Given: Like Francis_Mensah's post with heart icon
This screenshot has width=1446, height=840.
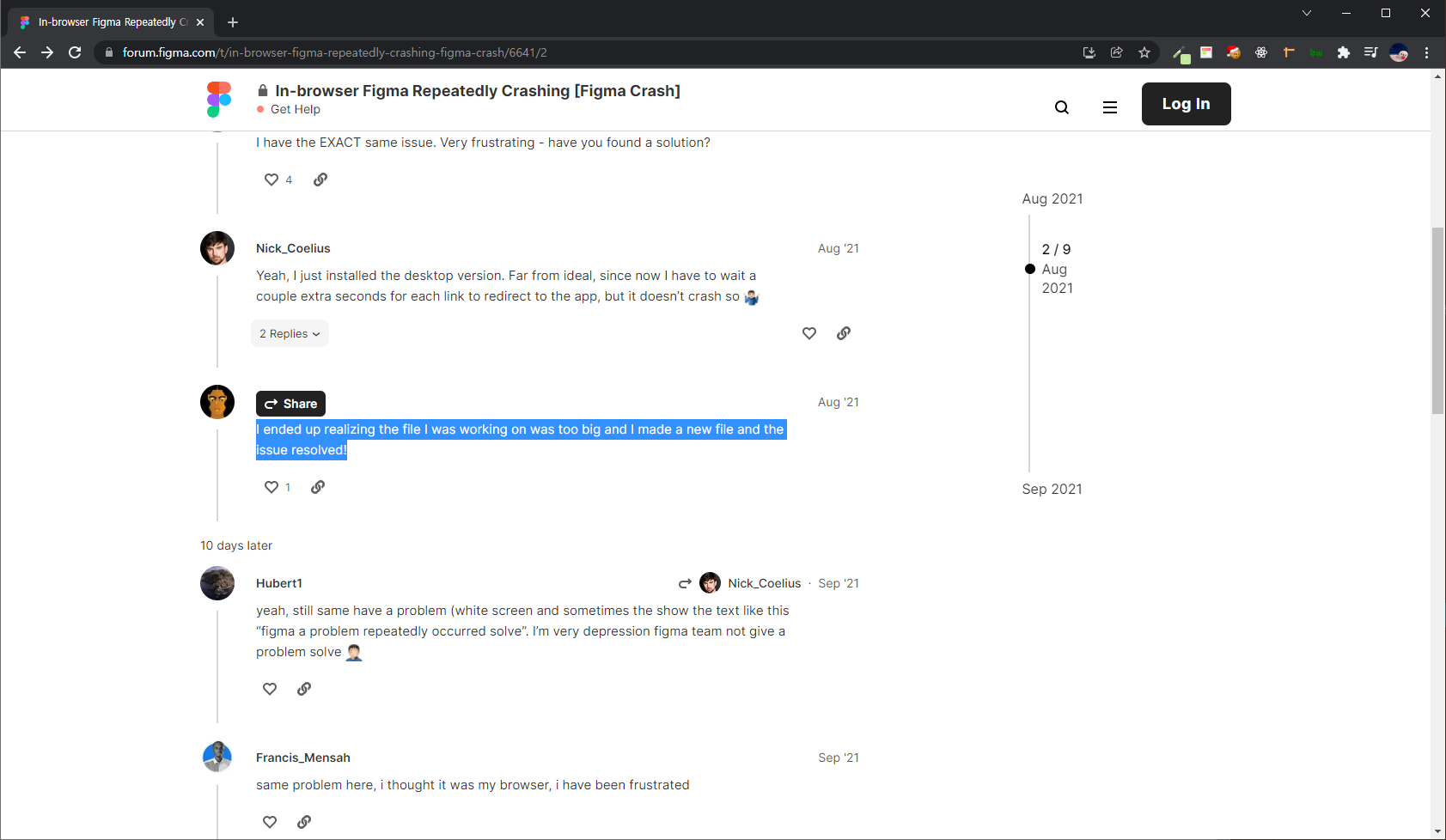Looking at the screenshot, I should [x=270, y=822].
